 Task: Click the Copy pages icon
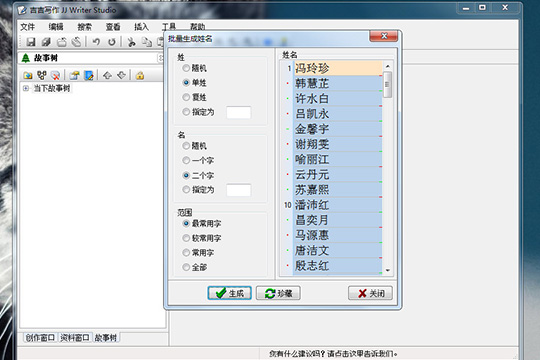[x=147, y=42]
